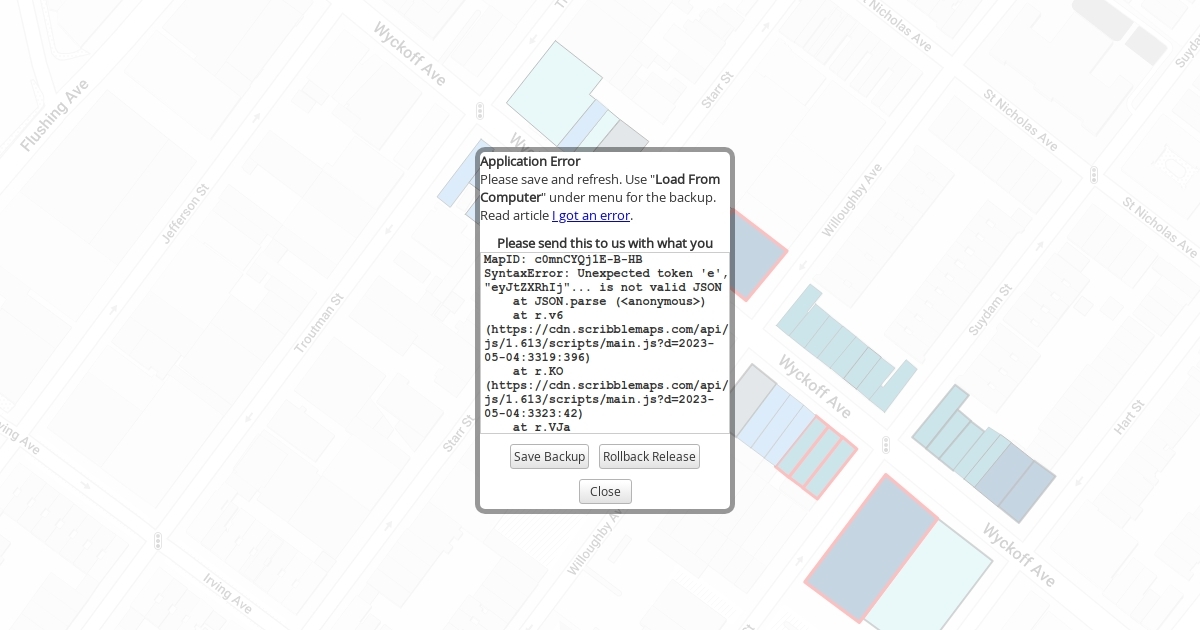The height and width of the screenshot is (630, 1200).
Task: Click the Troutman St street label
Action: (x=319, y=323)
